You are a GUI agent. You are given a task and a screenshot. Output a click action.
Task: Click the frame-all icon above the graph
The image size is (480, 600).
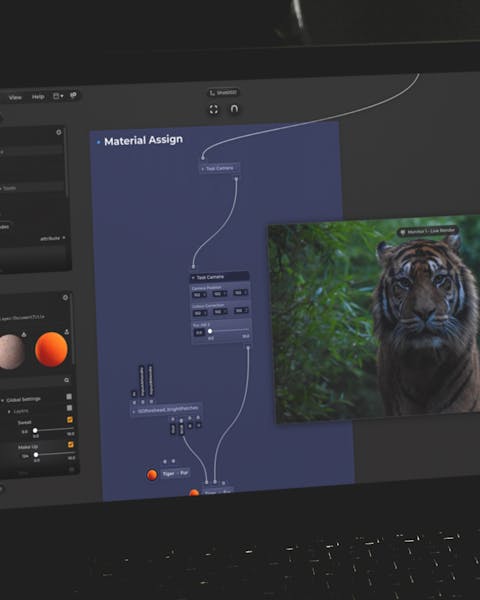[x=214, y=109]
